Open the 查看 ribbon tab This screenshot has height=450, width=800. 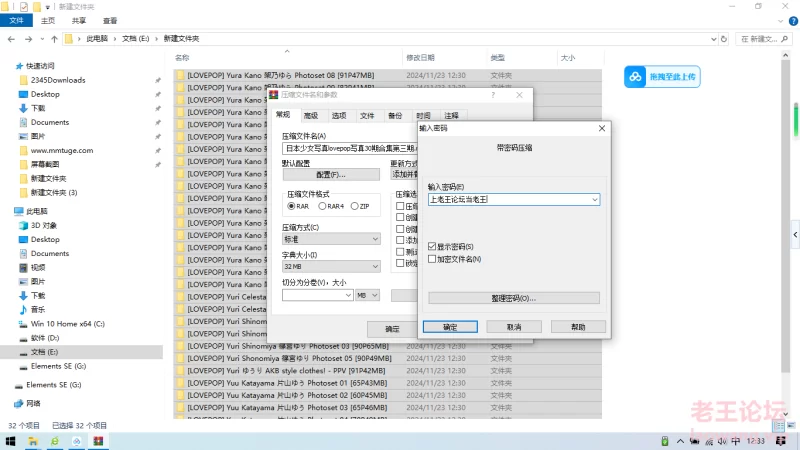110,20
